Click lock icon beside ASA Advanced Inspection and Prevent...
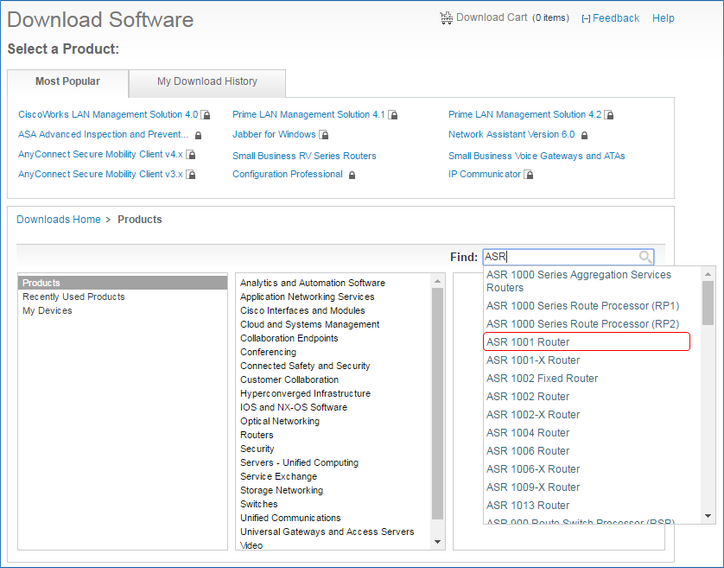The image size is (724, 568). [198, 135]
